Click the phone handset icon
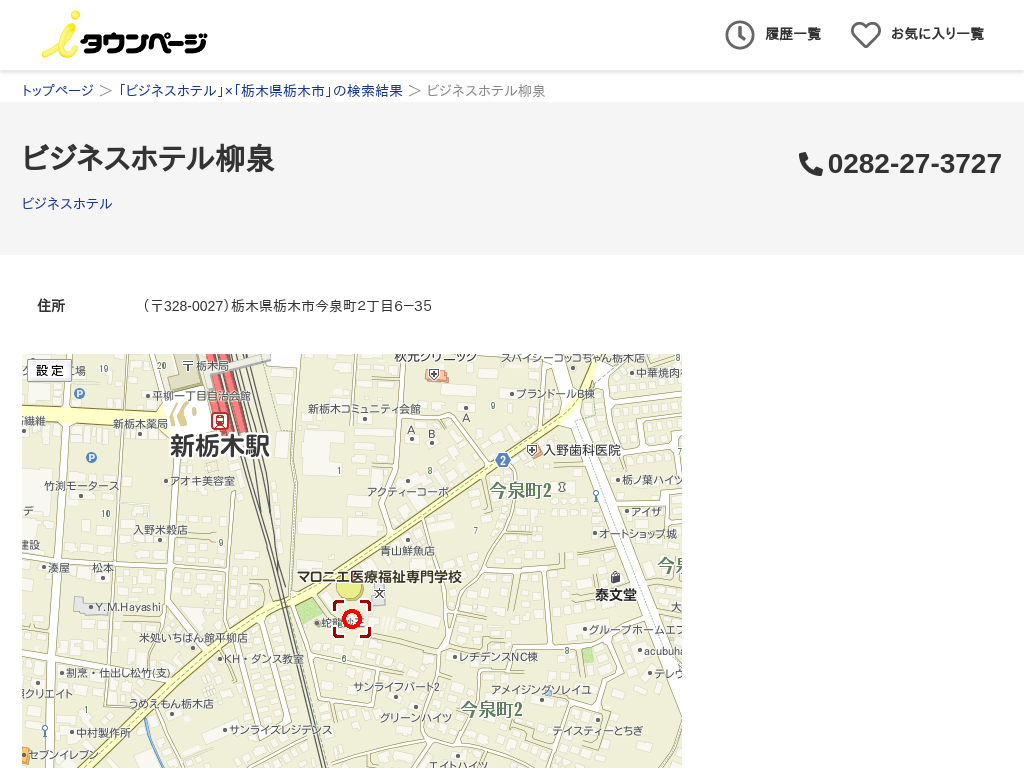Image resolution: width=1024 pixels, height=768 pixels. click(x=810, y=164)
